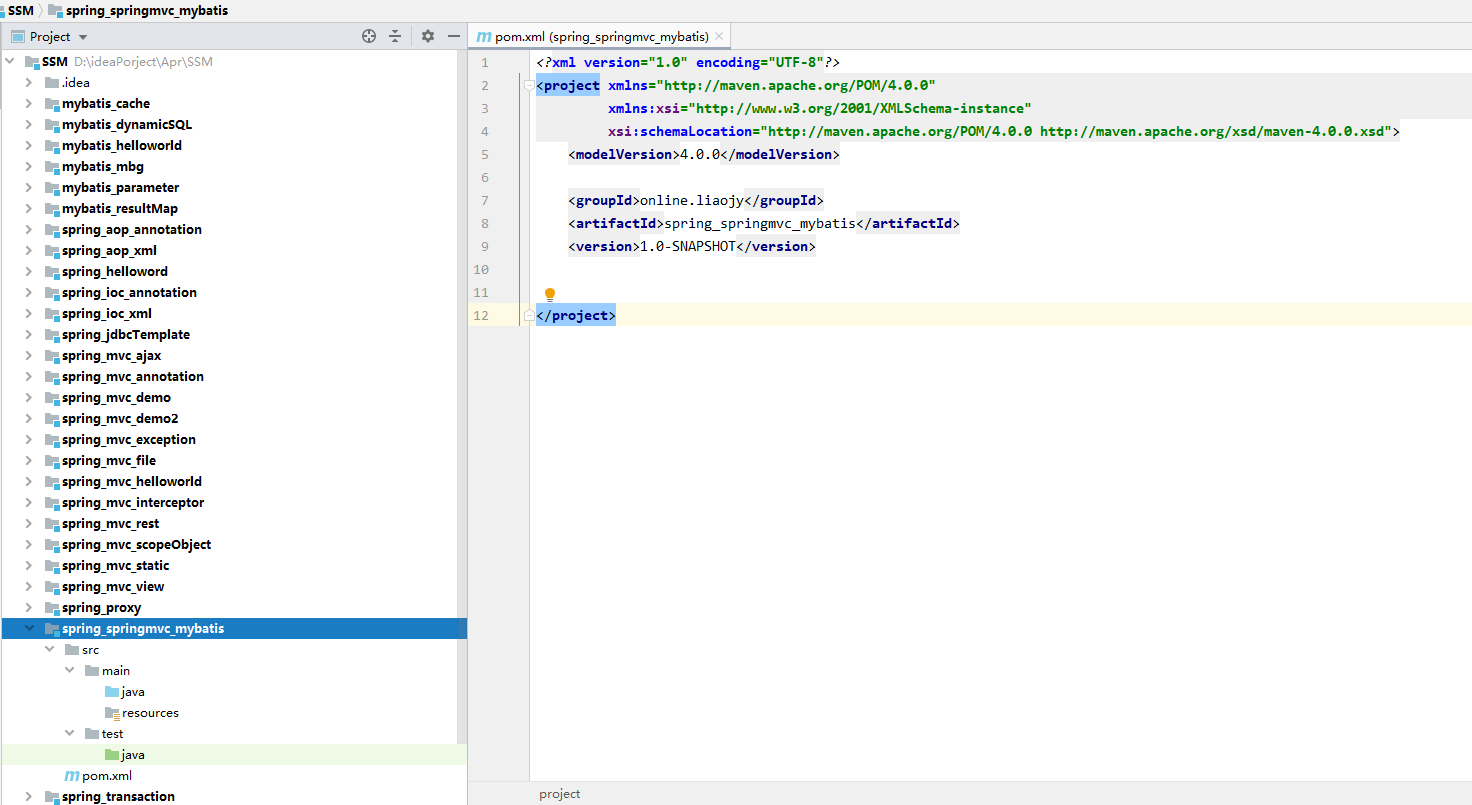Select spring_aop_xml module
Viewport: 1472px width, 805px height.
click(109, 251)
